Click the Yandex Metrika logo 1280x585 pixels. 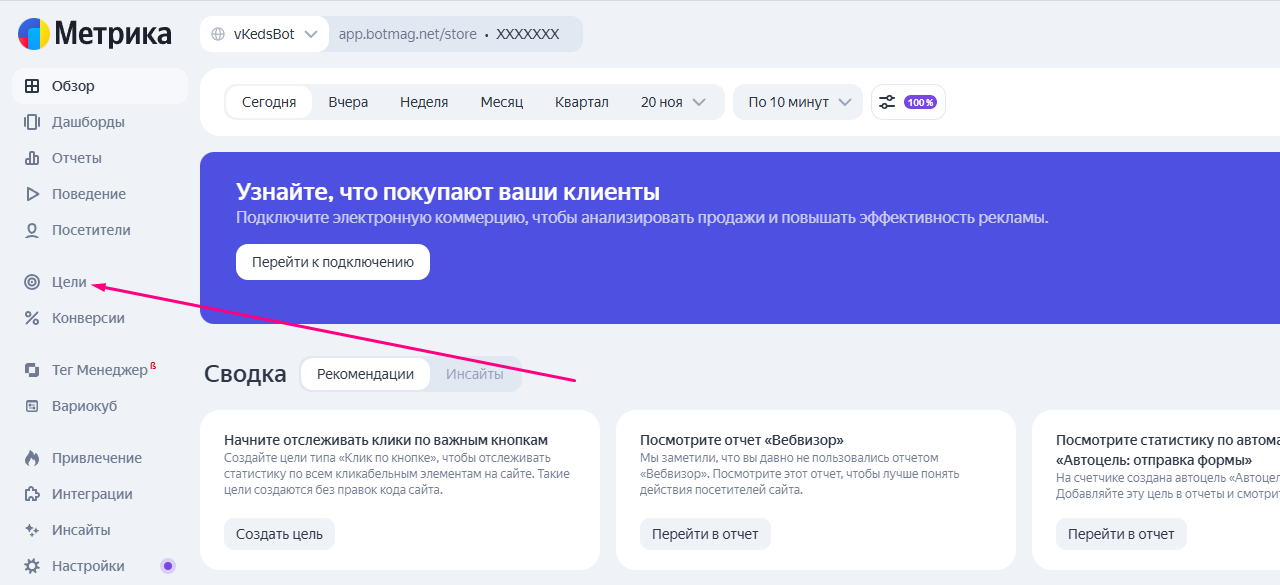pos(94,34)
